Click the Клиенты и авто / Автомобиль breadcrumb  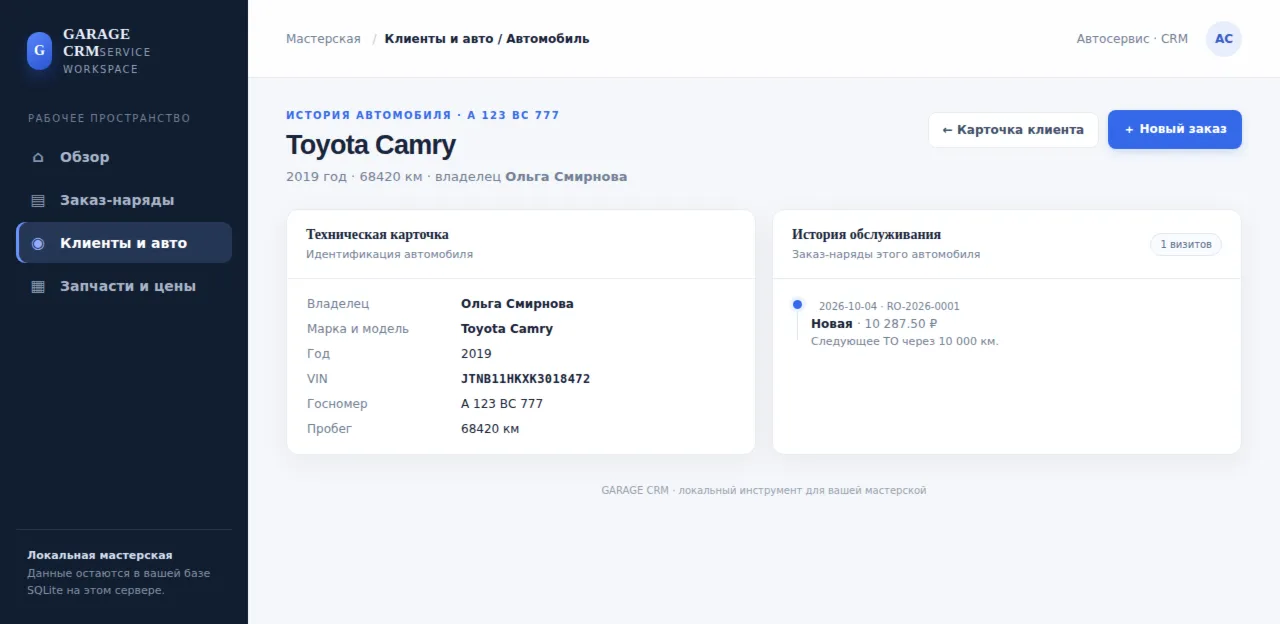[487, 39]
